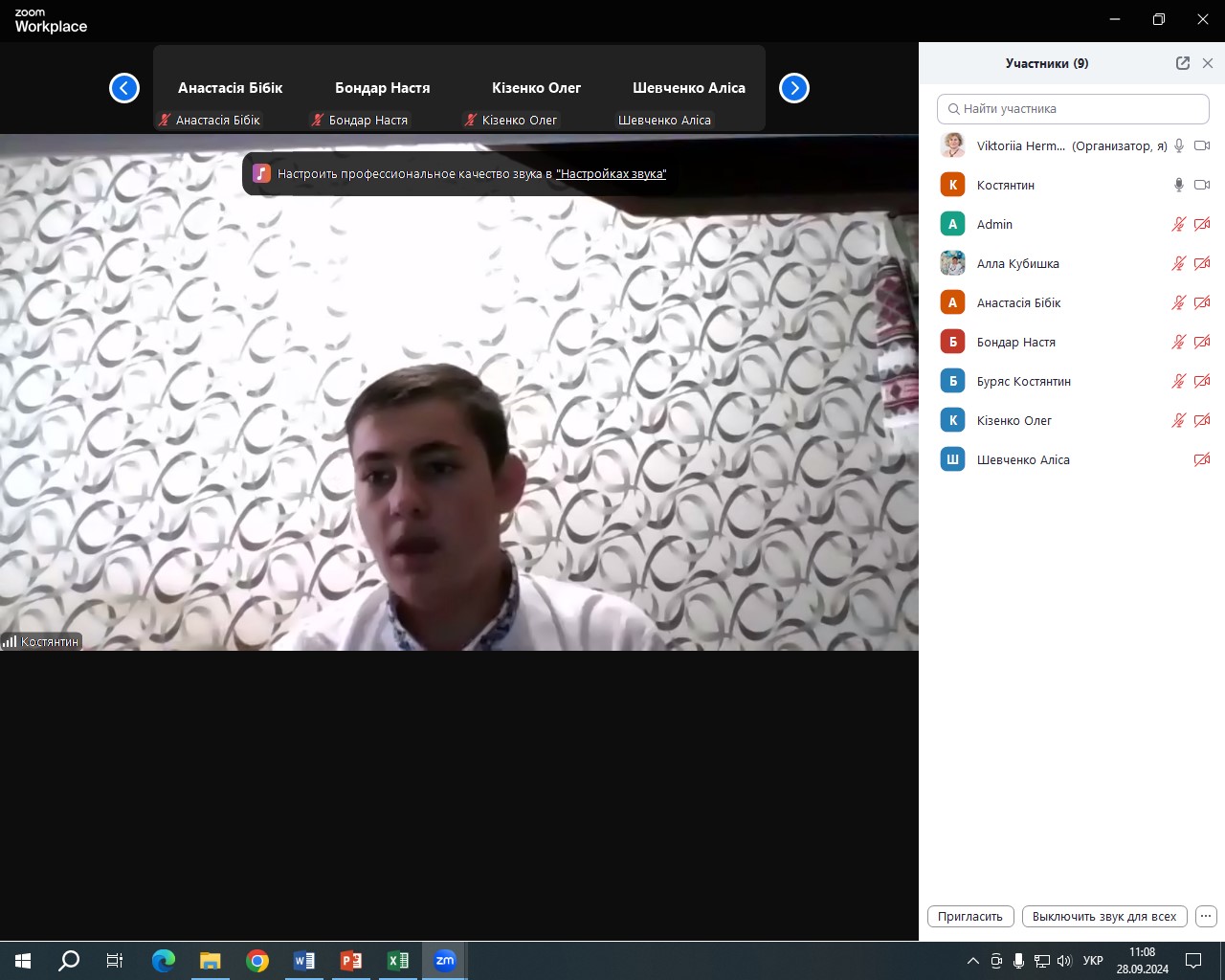Select Кізенко Олег in participants list
Image resolution: width=1225 pixels, height=980 pixels.
pyautogui.click(x=1013, y=420)
